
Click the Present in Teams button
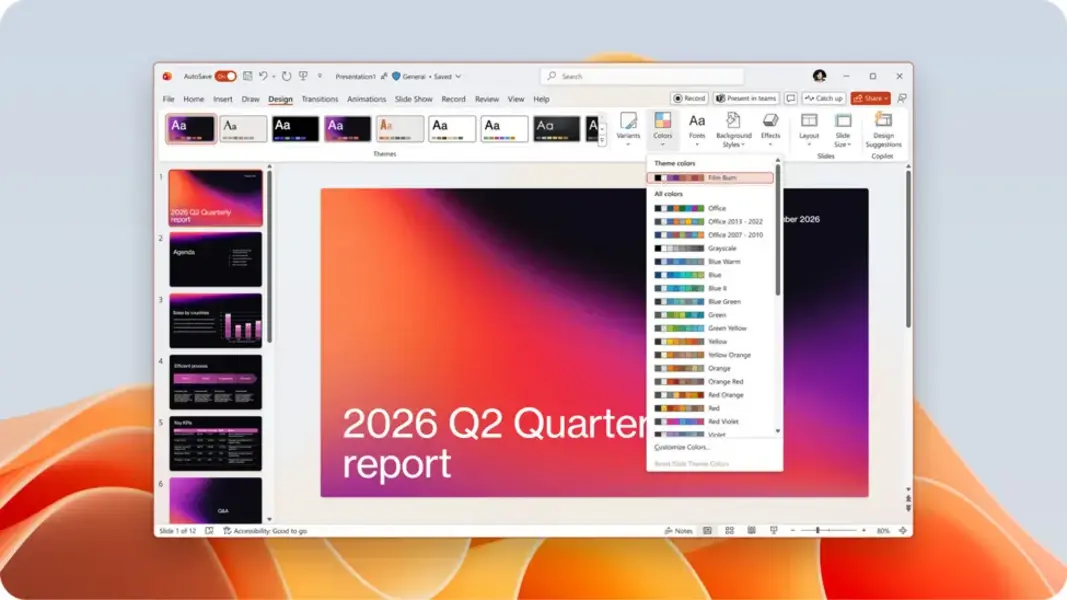coord(746,99)
